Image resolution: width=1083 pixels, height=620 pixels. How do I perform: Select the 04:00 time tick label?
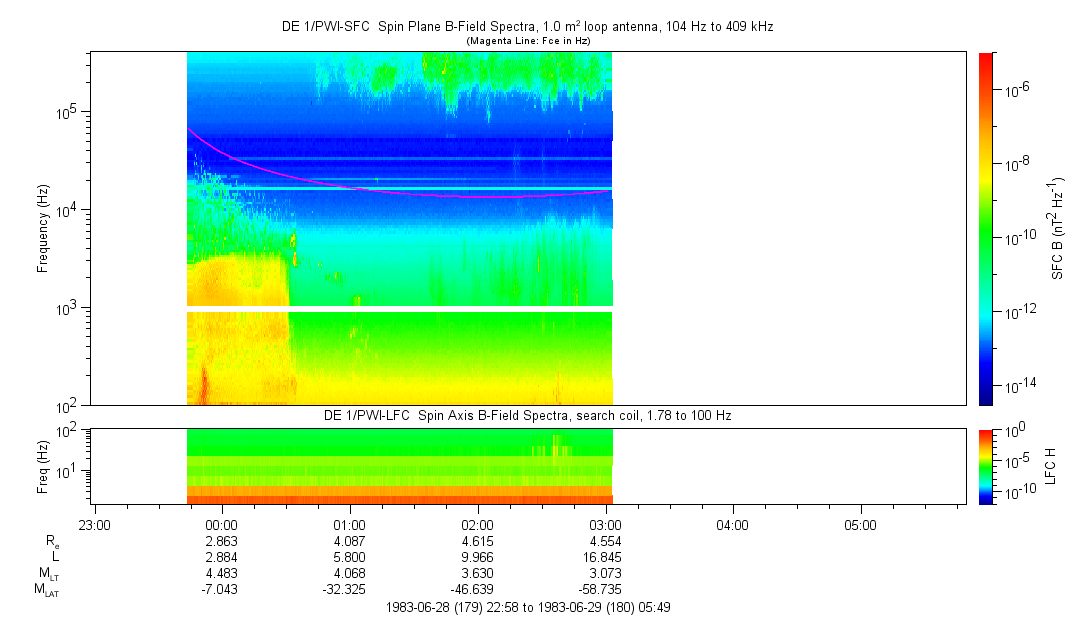point(733,524)
